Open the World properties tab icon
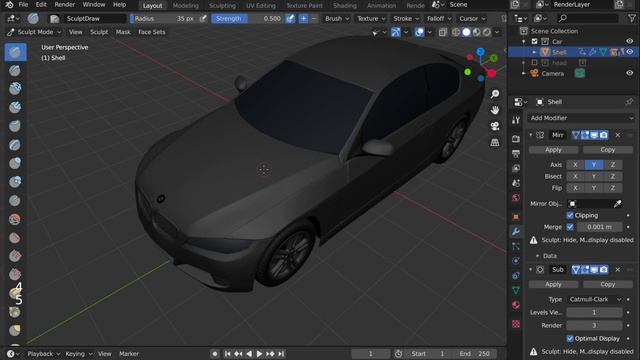The height and width of the screenshot is (360, 640). click(x=516, y=198)
